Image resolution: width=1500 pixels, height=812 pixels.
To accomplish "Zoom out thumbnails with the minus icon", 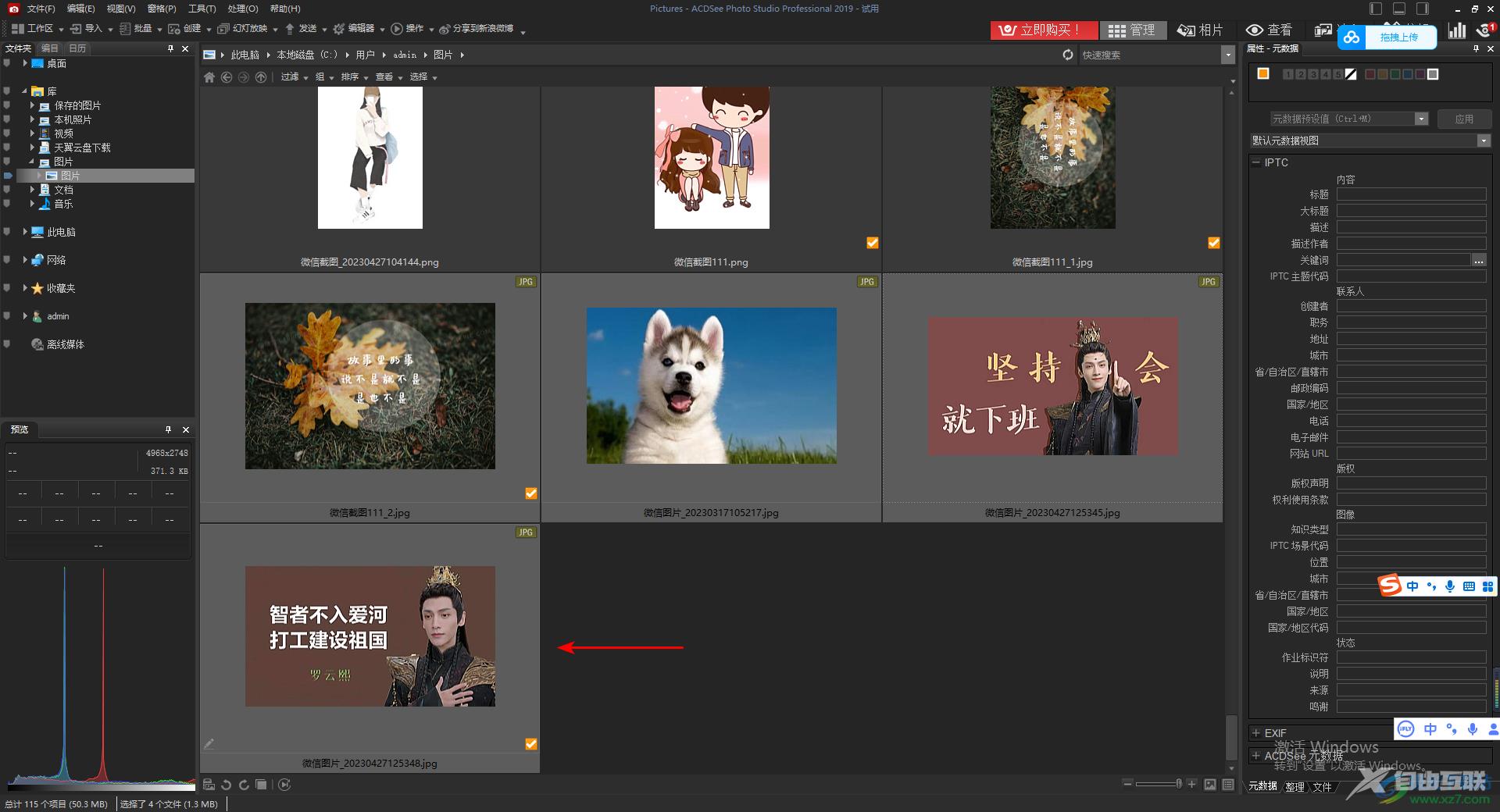I will [1127, 783].
